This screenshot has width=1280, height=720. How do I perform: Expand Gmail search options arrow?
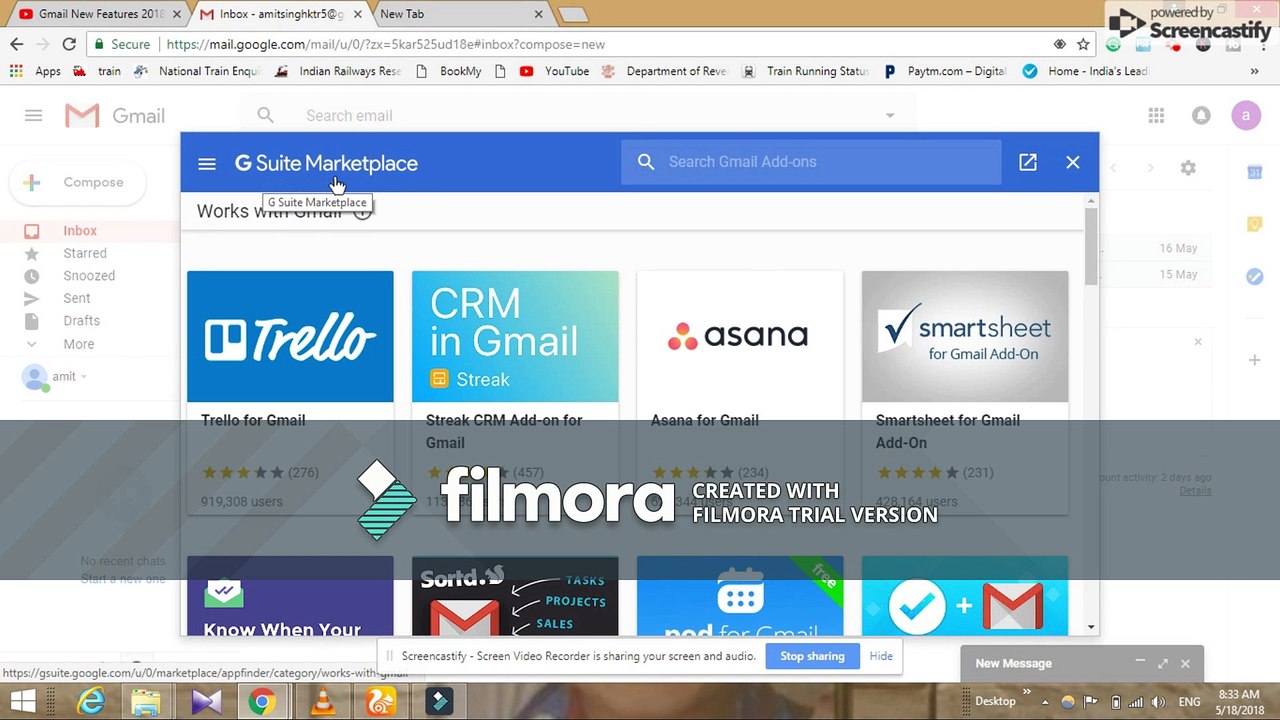click(890, 116)
